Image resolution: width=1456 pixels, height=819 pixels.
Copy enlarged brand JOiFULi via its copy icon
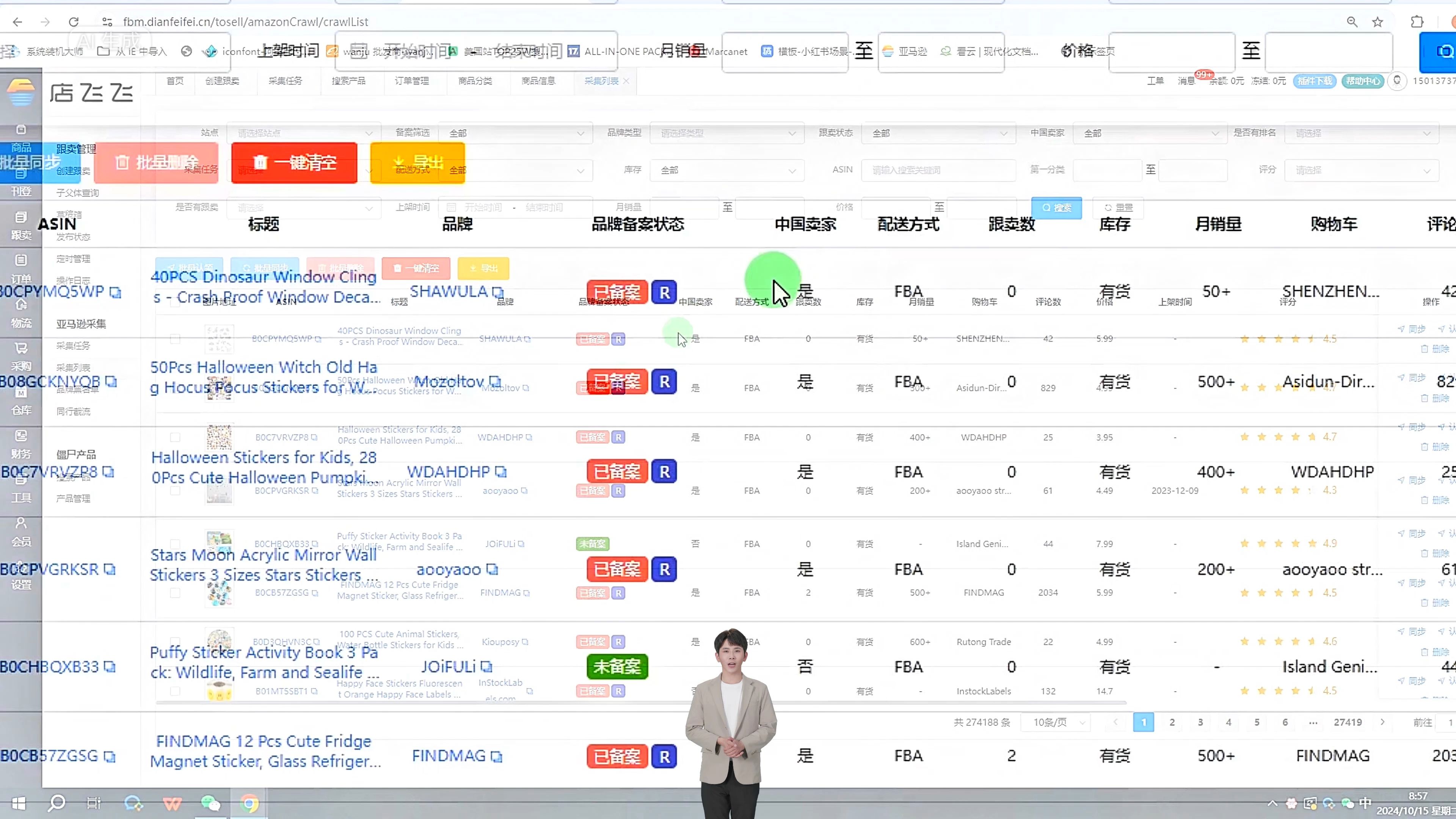tap(486, 667)
